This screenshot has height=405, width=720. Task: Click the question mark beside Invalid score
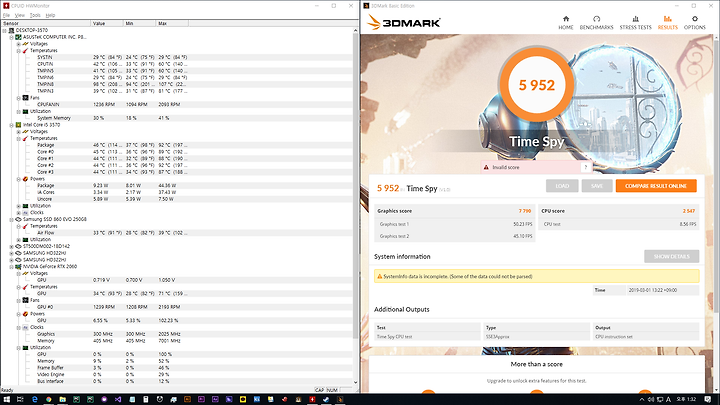tap(585, 167)
